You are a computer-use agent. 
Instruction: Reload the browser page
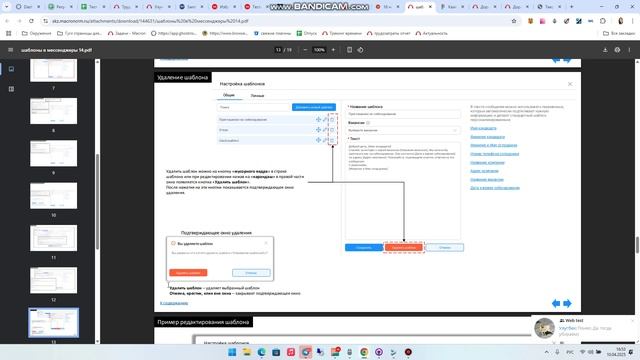click(31, 21)
